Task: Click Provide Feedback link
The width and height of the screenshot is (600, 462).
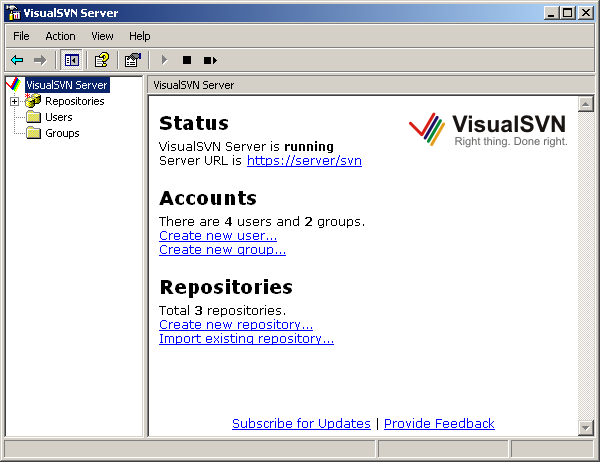Action: pyautogui.click(x=439, y=423)
